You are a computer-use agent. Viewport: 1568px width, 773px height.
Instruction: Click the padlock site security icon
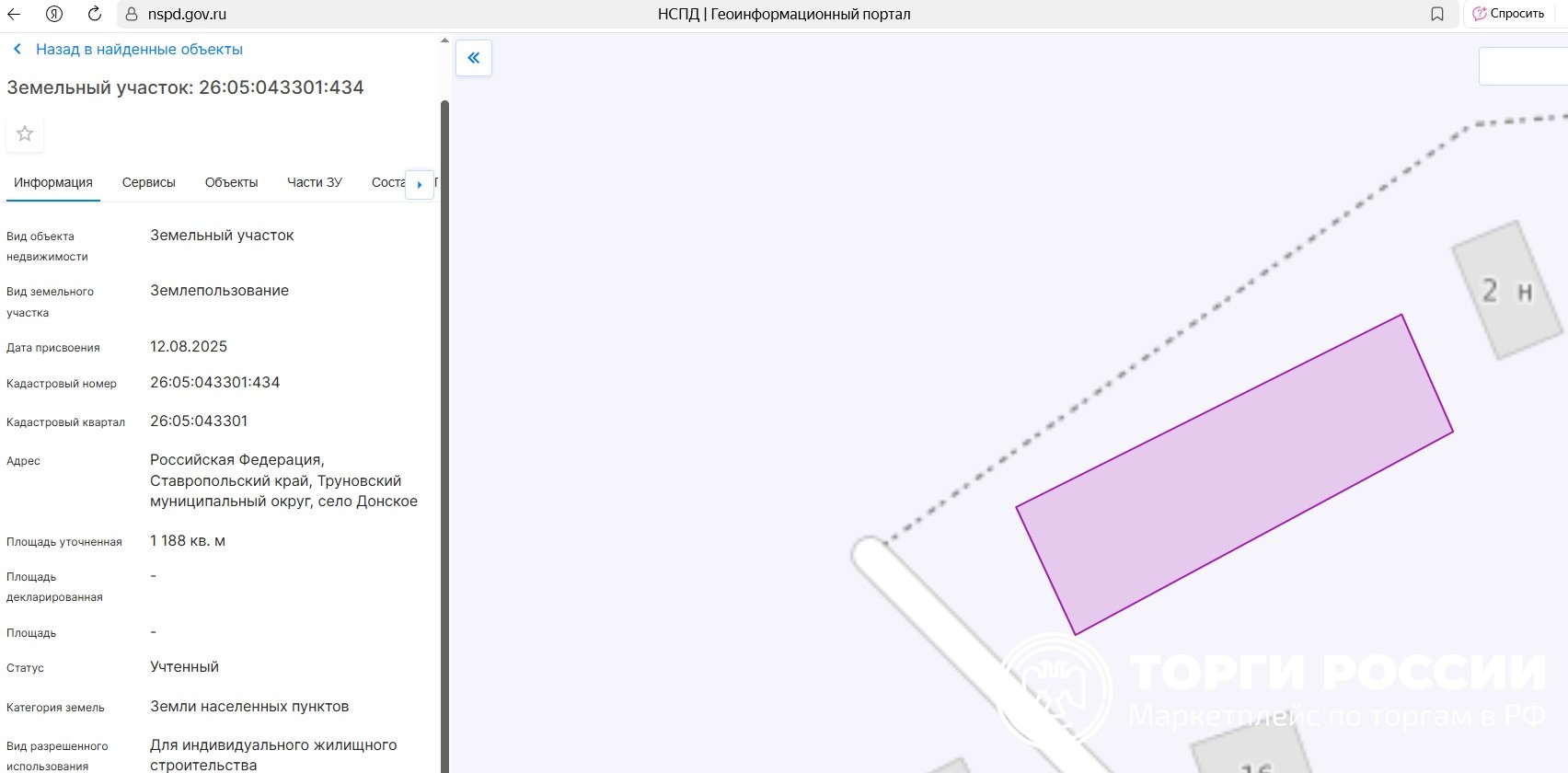click(x=132, y=15)
